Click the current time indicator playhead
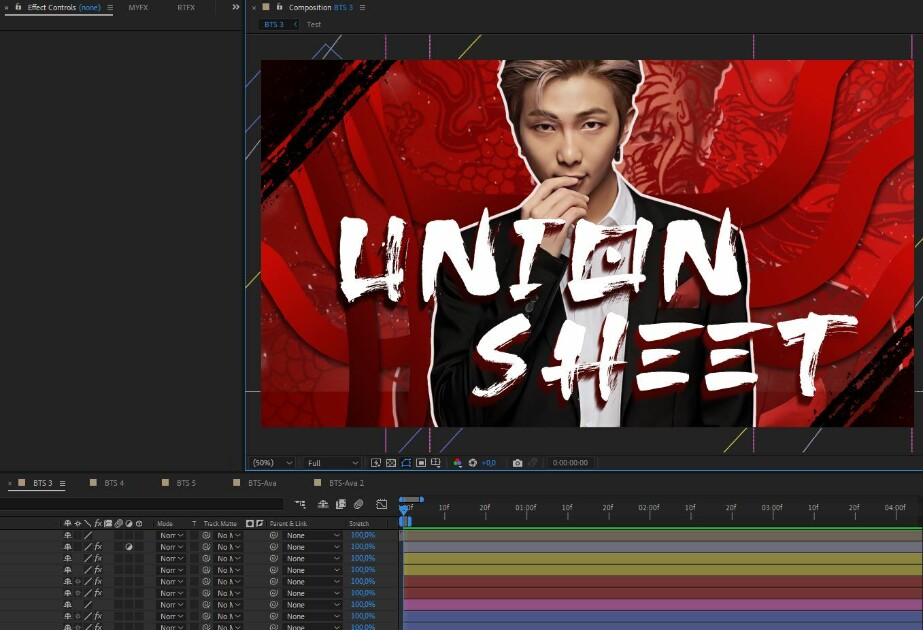923x630 pixels. pos(403,509)
